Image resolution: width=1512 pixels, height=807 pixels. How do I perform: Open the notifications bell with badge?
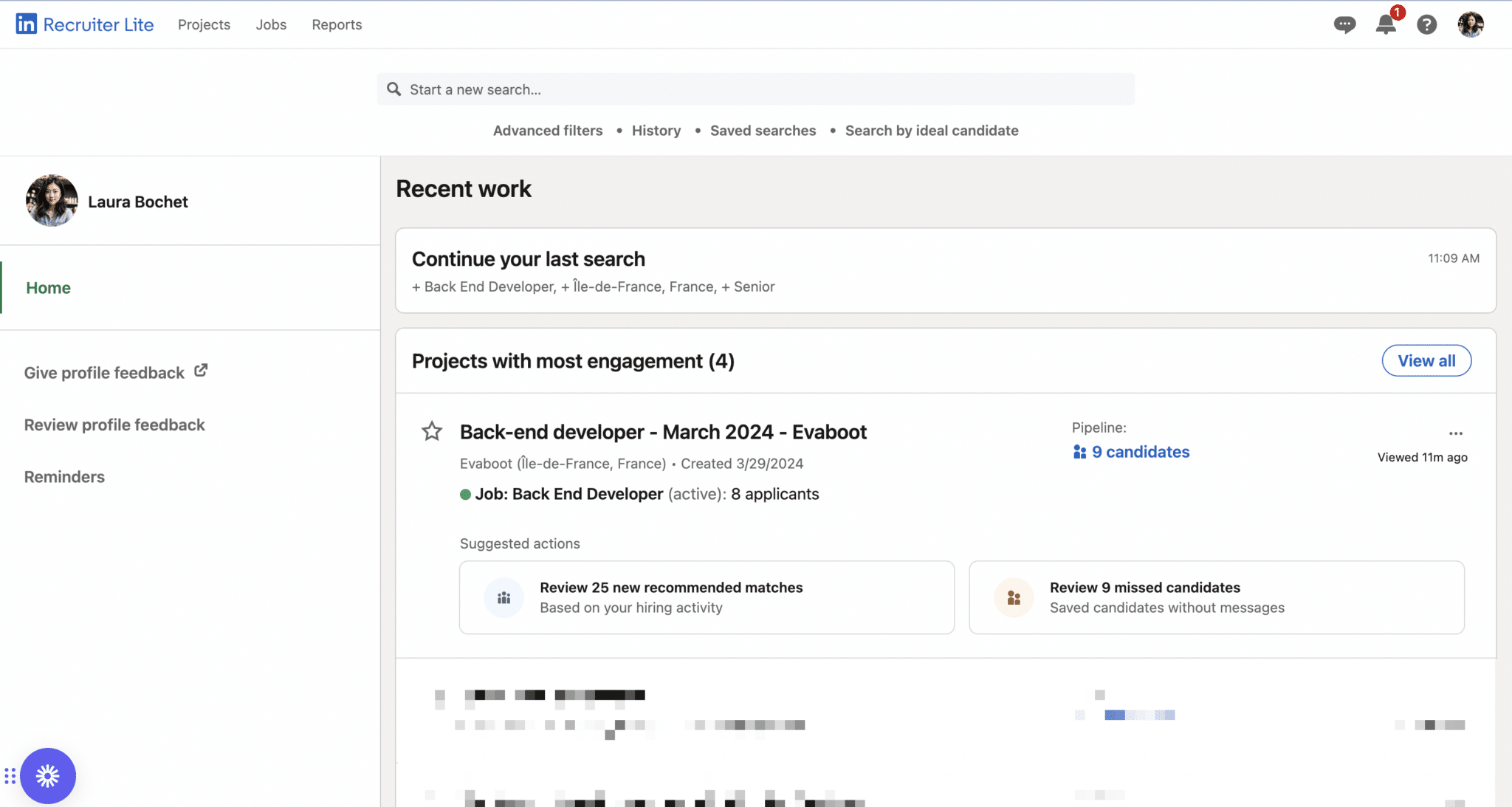coord(1386,24)
